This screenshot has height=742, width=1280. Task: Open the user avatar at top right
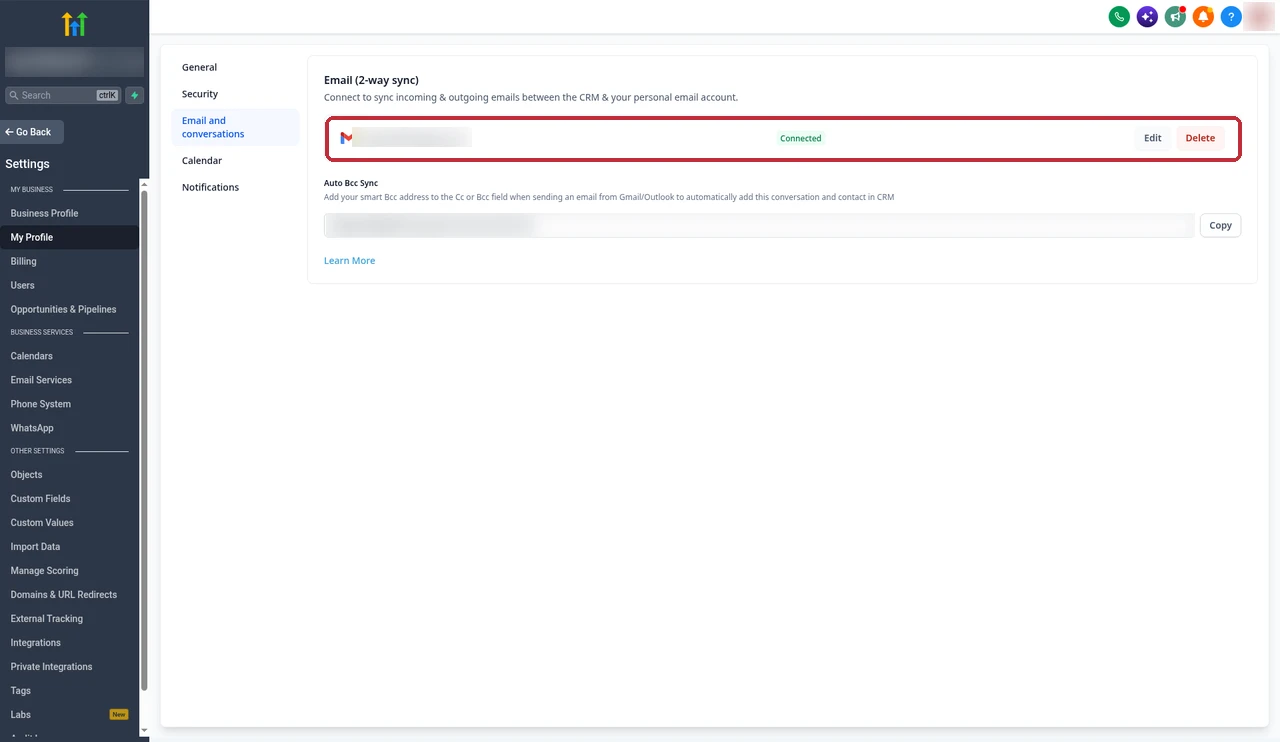1259,16
